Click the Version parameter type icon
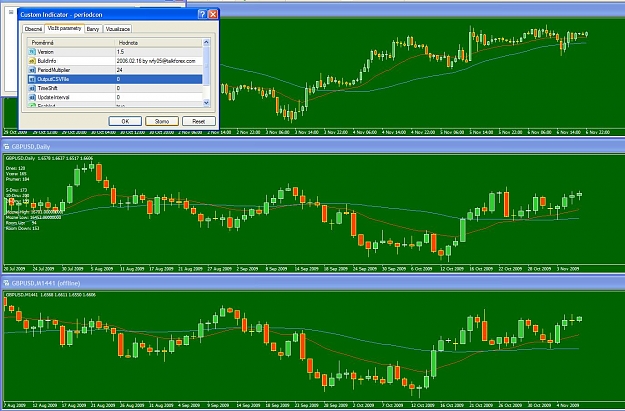Image resolution: width=625 pixels, height=411 pixels. click(x=32, y=52)
